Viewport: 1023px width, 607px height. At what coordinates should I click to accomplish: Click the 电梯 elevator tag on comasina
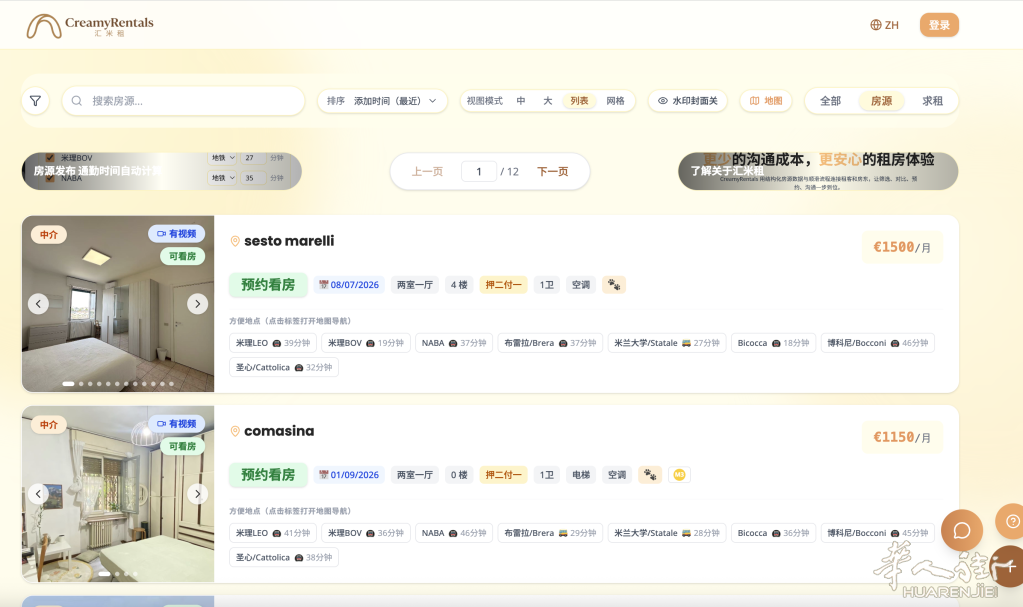pyautogui.click(x=581, y=475)
